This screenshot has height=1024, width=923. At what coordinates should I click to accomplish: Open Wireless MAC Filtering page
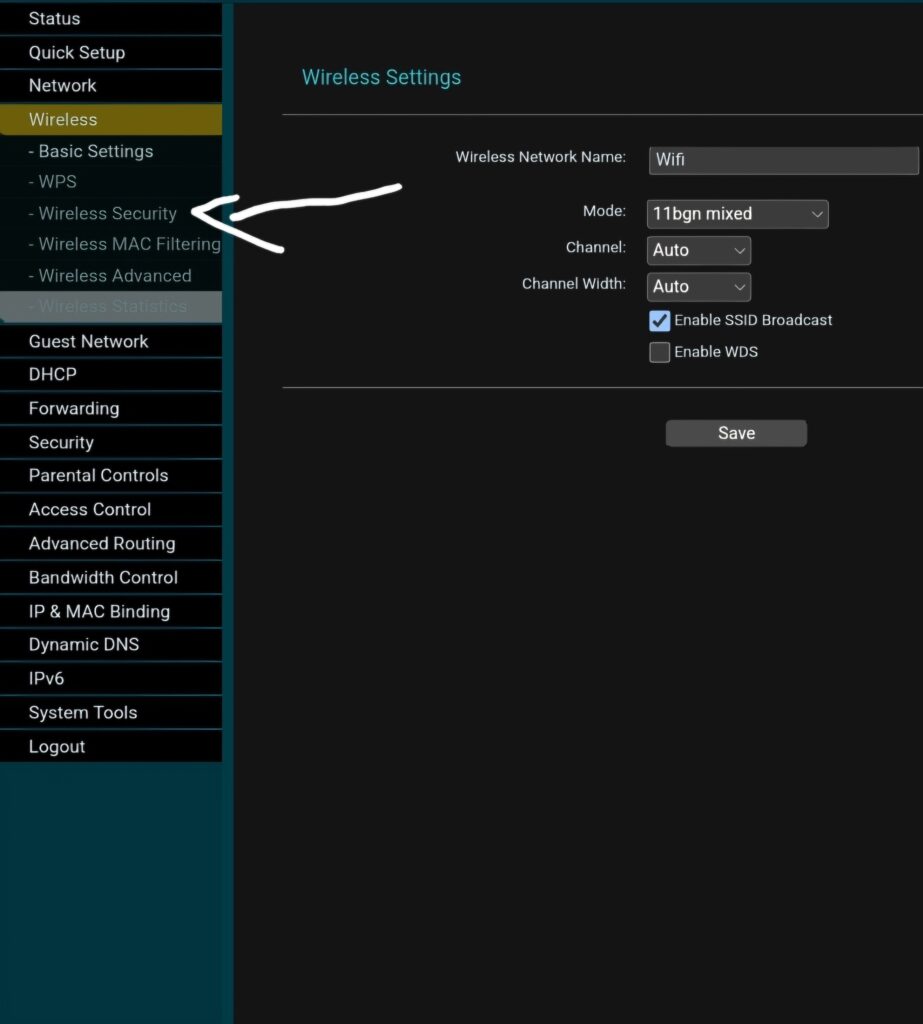pyautogui.click(x=128, y=244)
